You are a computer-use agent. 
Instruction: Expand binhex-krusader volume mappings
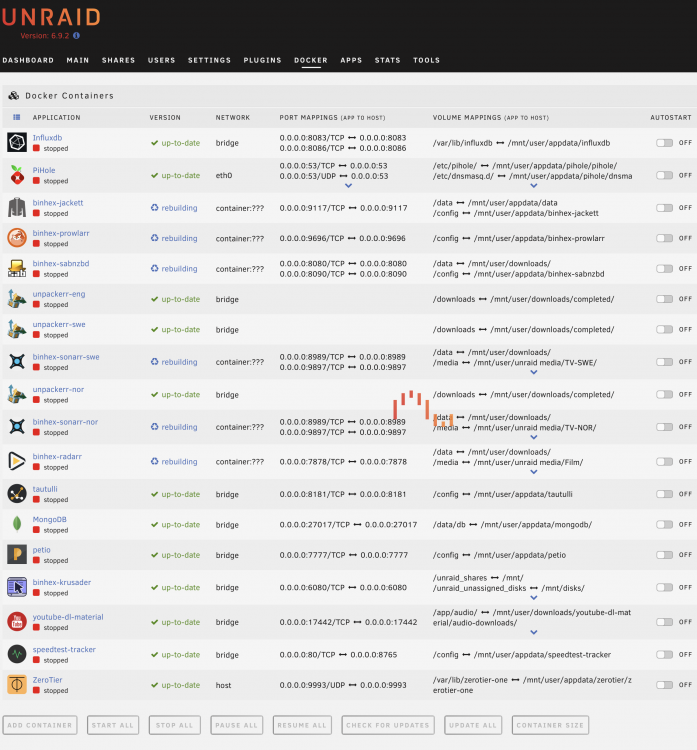pos(534,598)
